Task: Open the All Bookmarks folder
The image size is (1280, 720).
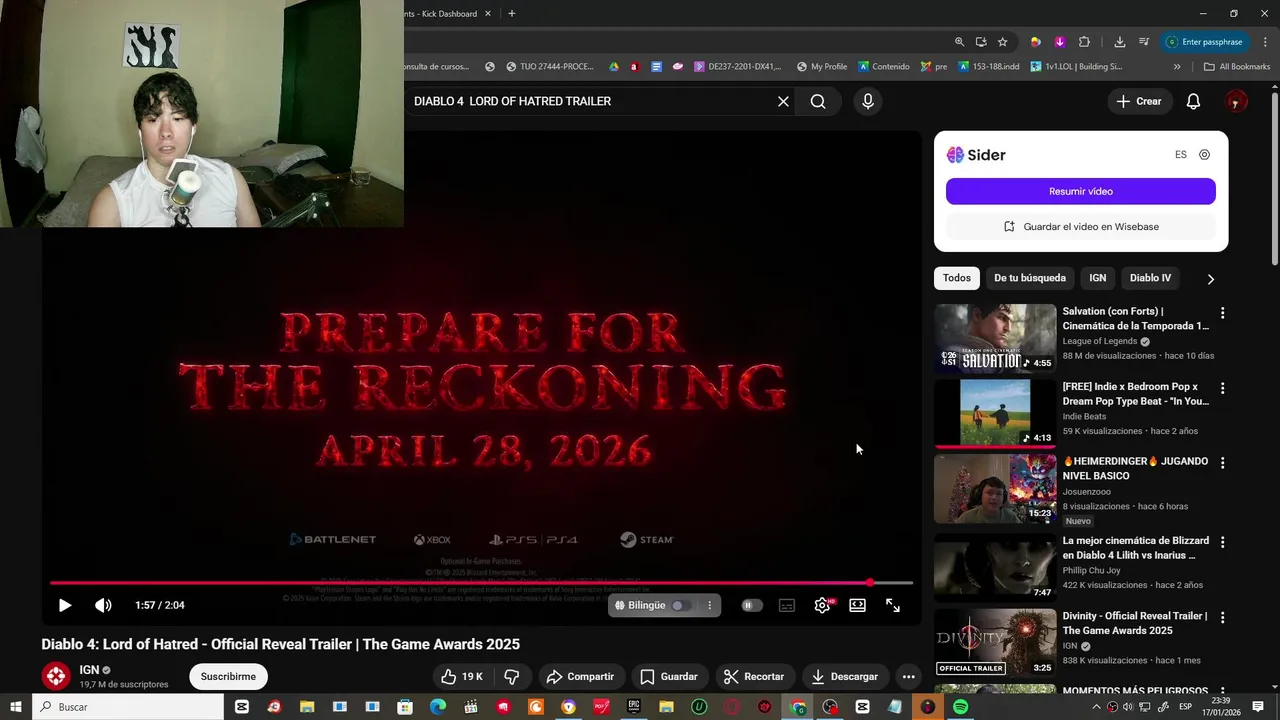Action: point(1237,67)
